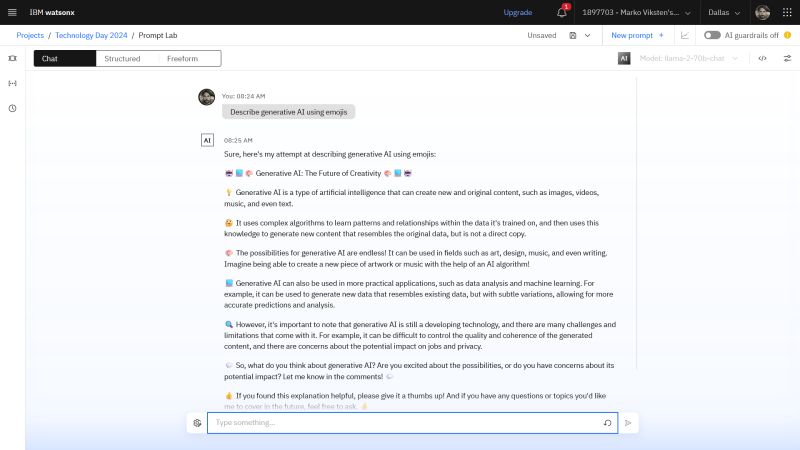
Task: Expand the Dallas region dropdown
Action: [x=724, y=12]
